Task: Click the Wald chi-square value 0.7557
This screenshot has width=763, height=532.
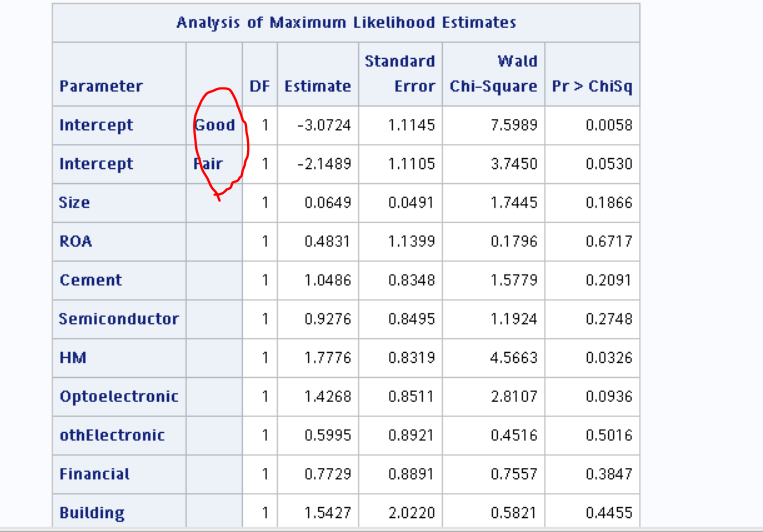Action: 514,474
